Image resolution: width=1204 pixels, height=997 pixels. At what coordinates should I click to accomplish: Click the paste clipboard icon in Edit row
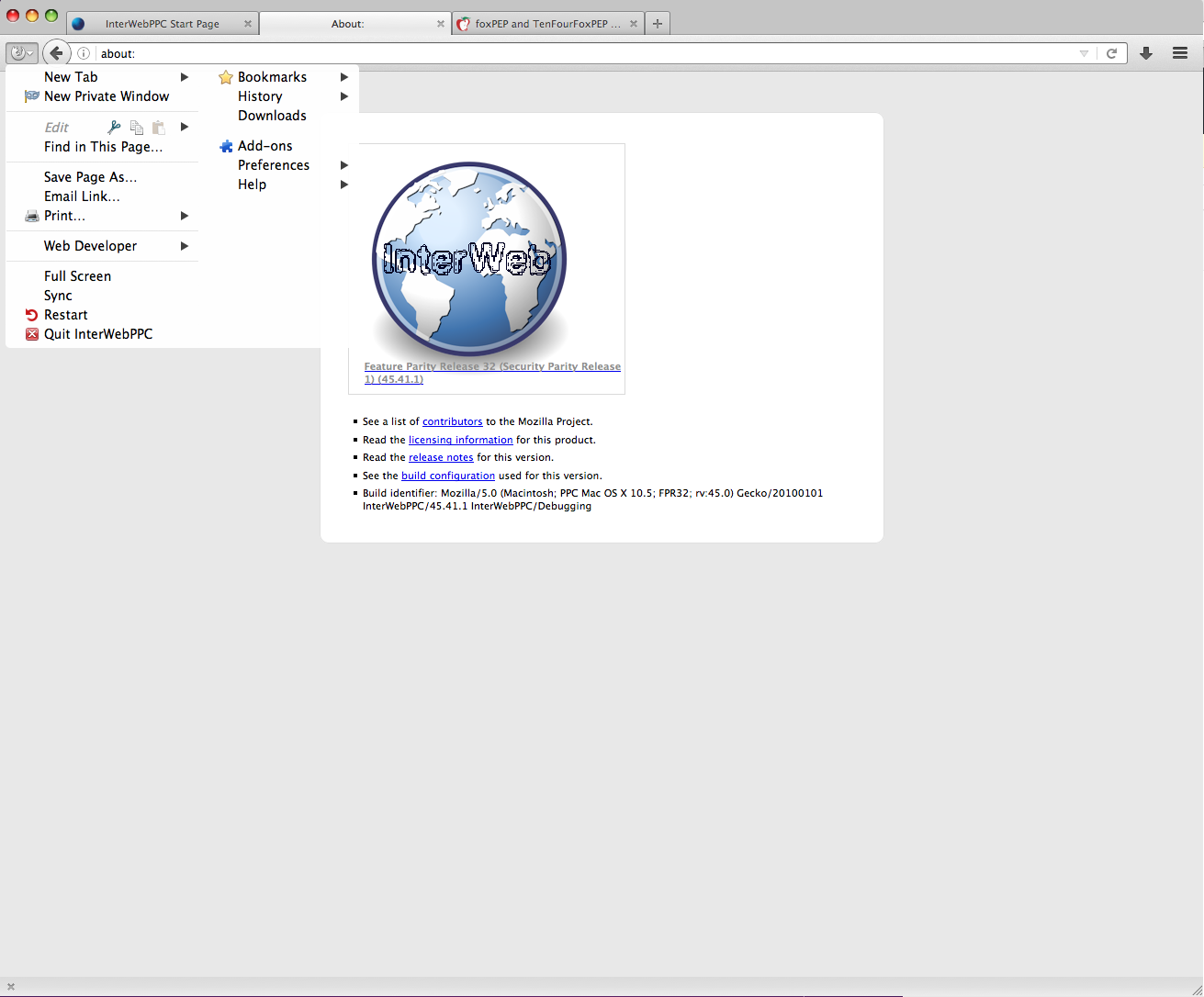coord(159,127)
